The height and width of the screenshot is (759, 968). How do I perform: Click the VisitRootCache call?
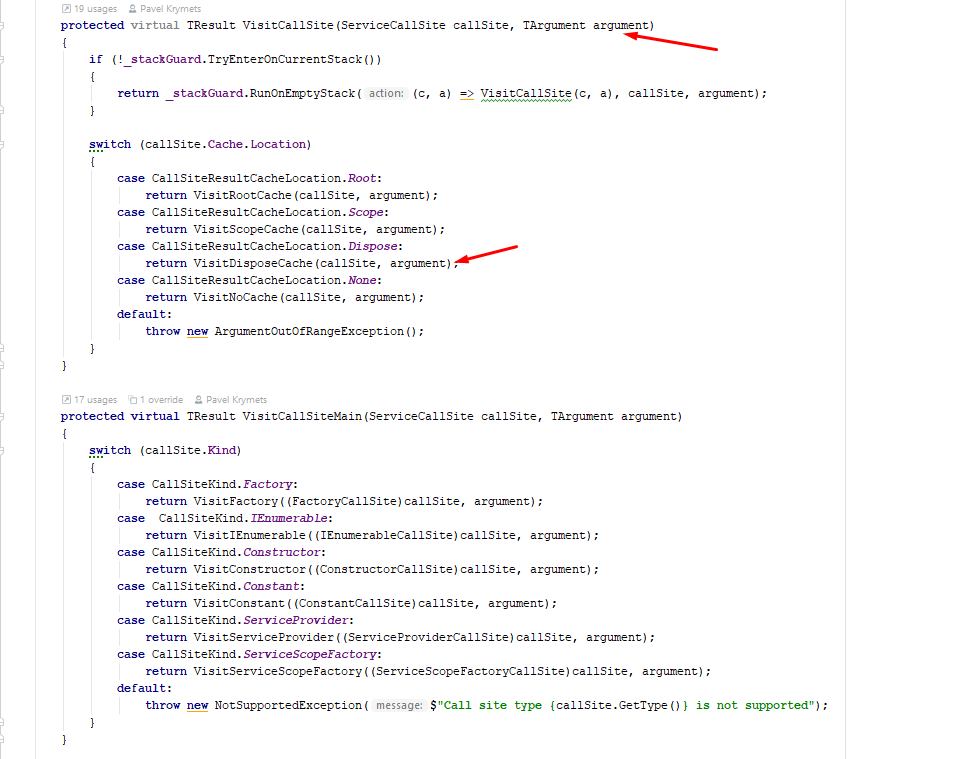point(243,195)
